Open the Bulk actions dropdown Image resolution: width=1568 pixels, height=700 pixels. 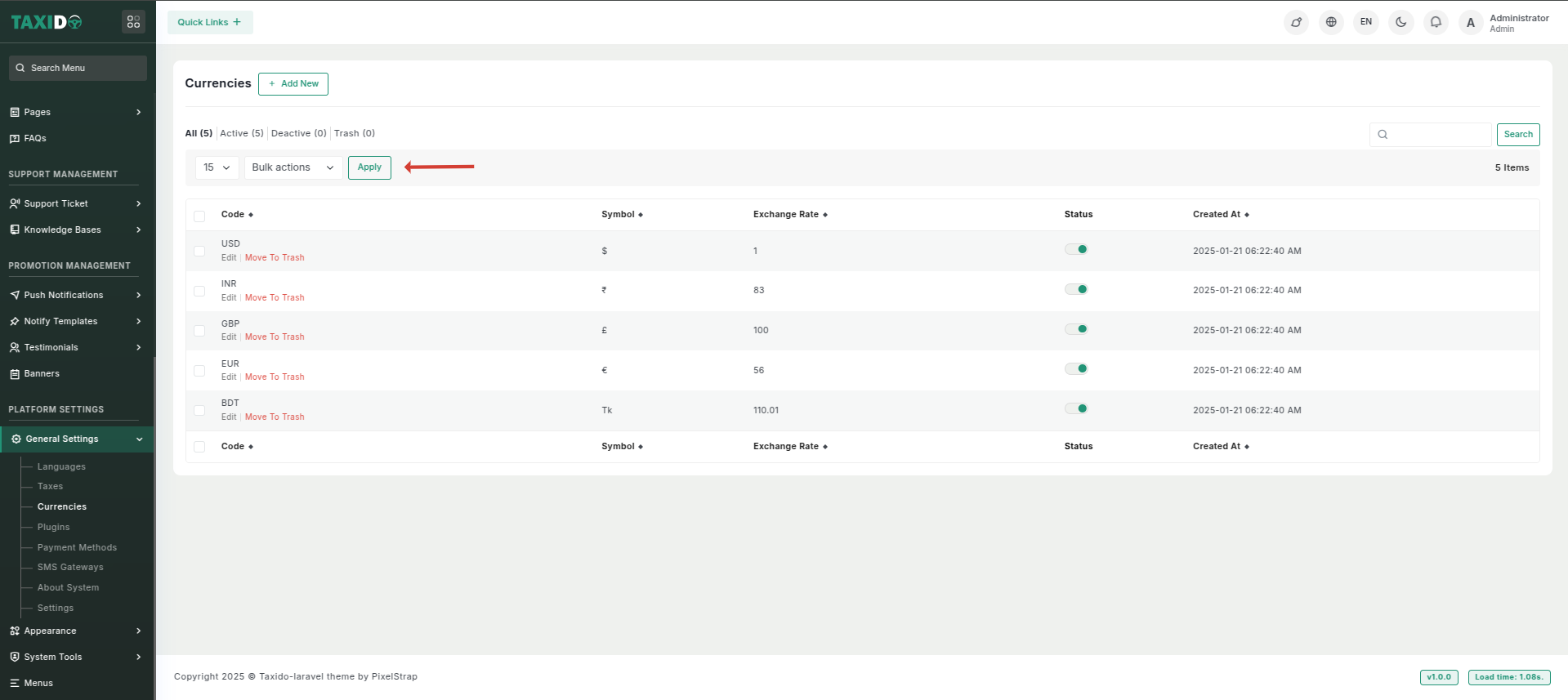(293, 167)
